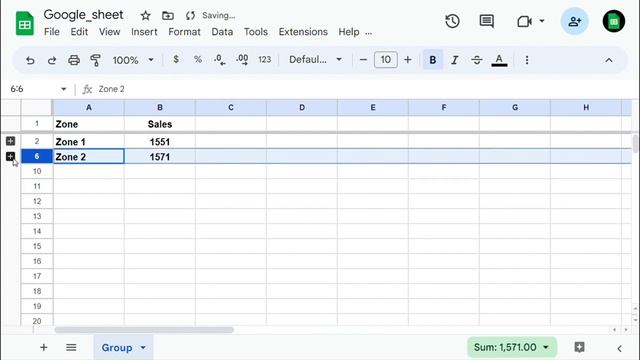
Task: Open the 100% zoom dropdown
Action: pyautogui.click(x=133, y=60)
